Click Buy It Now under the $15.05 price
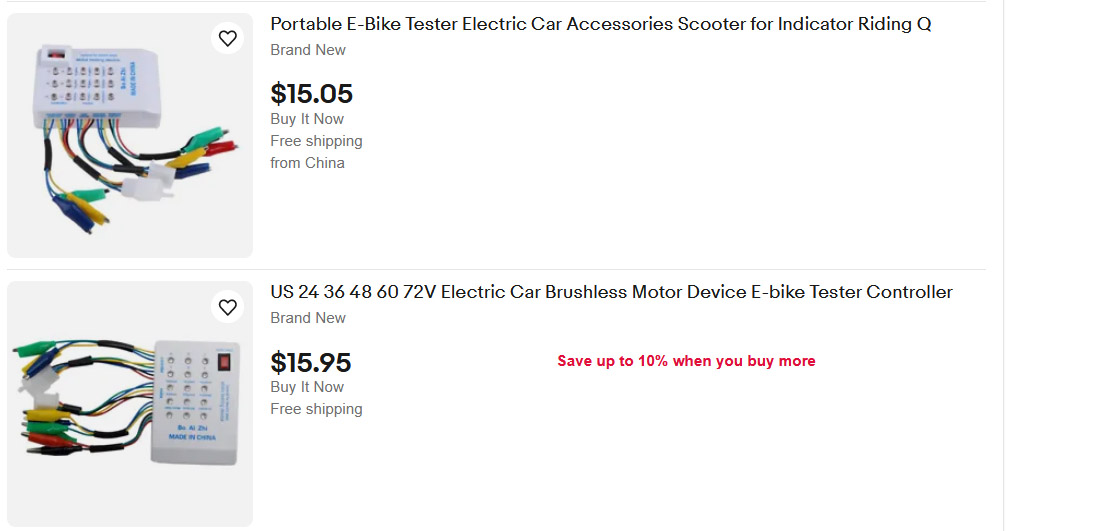The width and height of the screenshot is (1113, 531). (307, 119)
